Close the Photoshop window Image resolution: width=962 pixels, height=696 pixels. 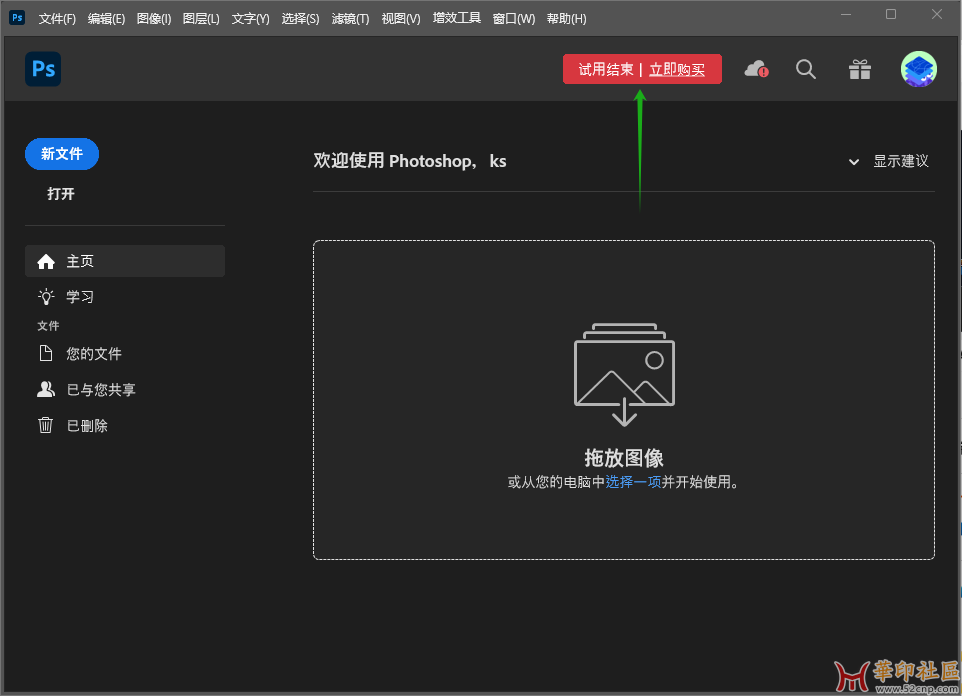pos(936,14)
